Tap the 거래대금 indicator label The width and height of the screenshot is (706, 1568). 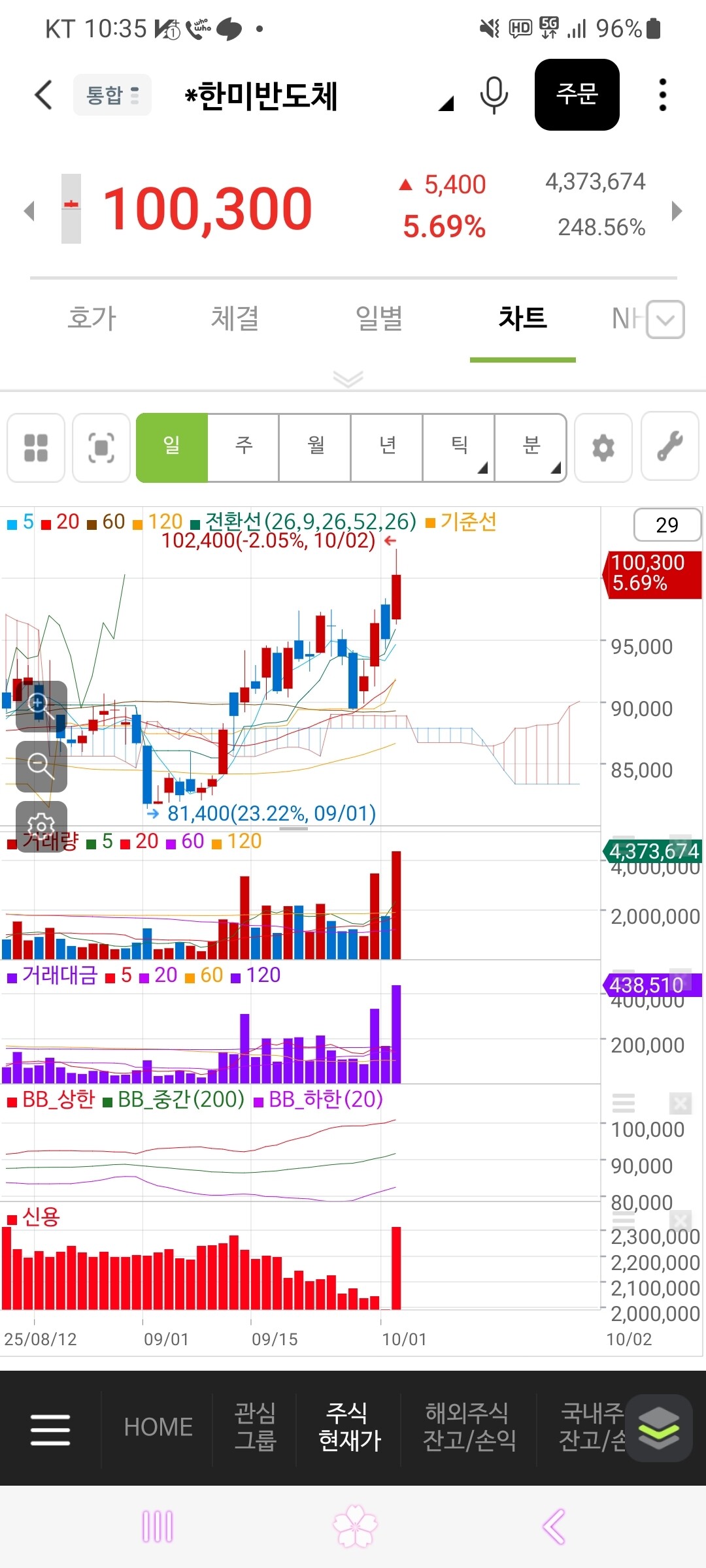tap(52, 975)
